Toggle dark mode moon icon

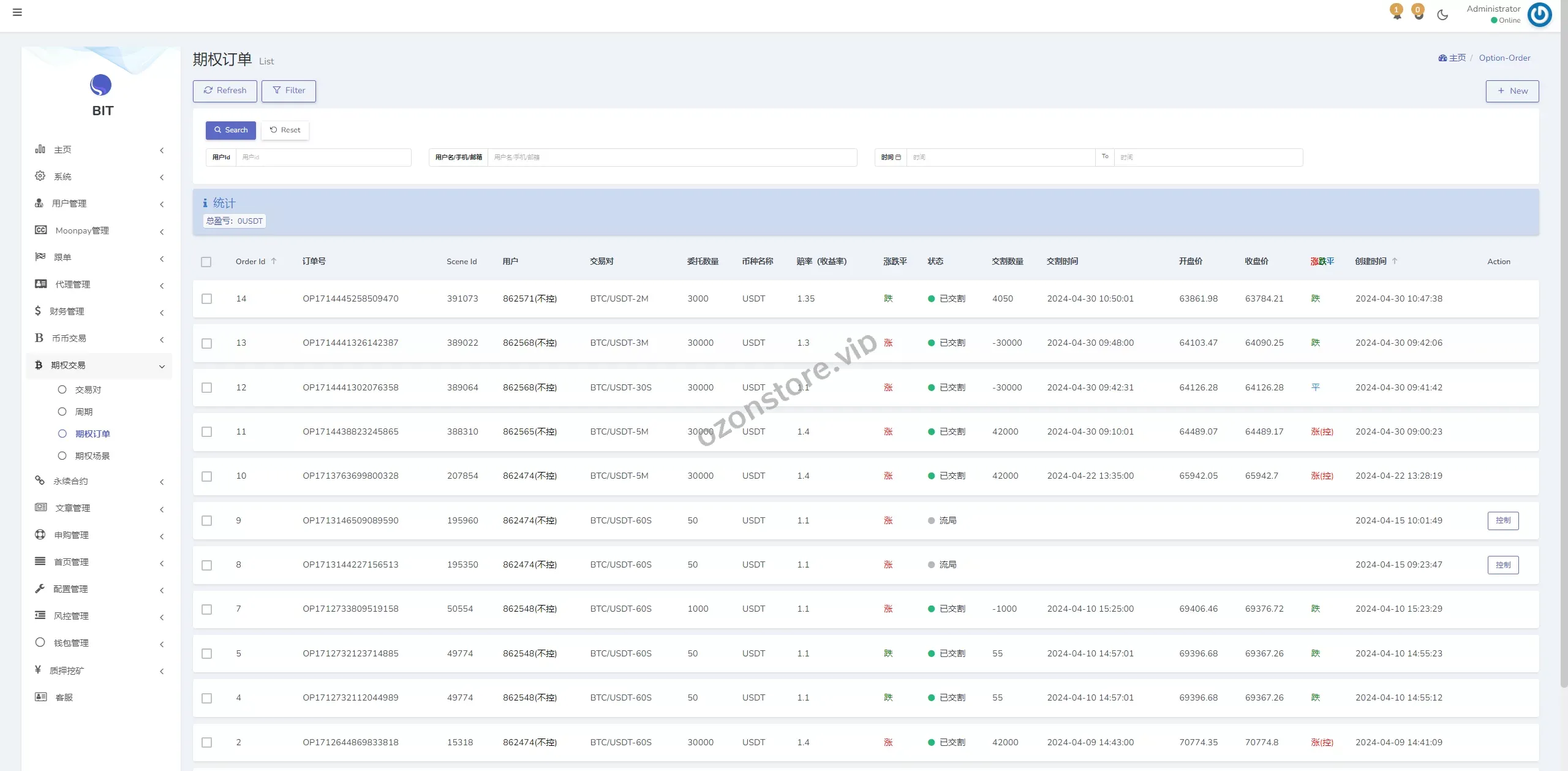pos(1442,15)
